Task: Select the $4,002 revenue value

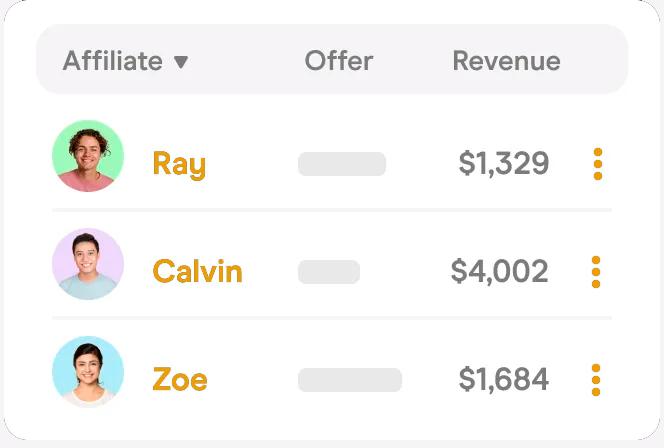Action: (499, 272)
